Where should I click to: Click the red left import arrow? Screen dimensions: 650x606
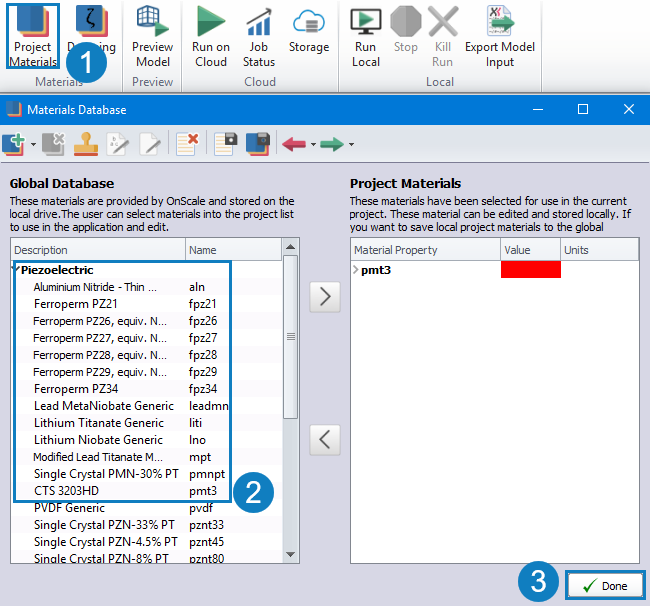294,144
